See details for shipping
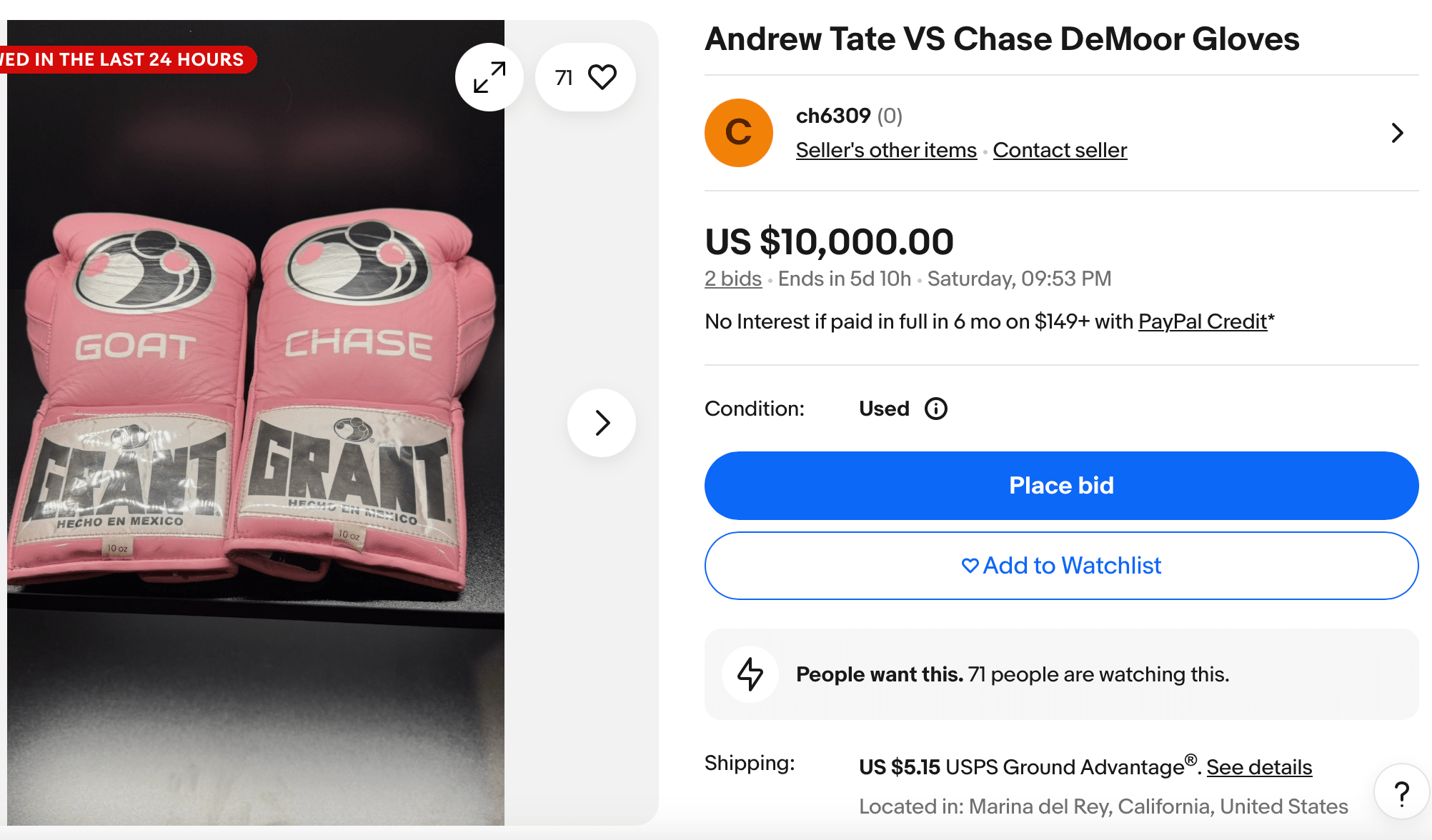This screenshot has width=1432, height=840. coord(1259,767)
